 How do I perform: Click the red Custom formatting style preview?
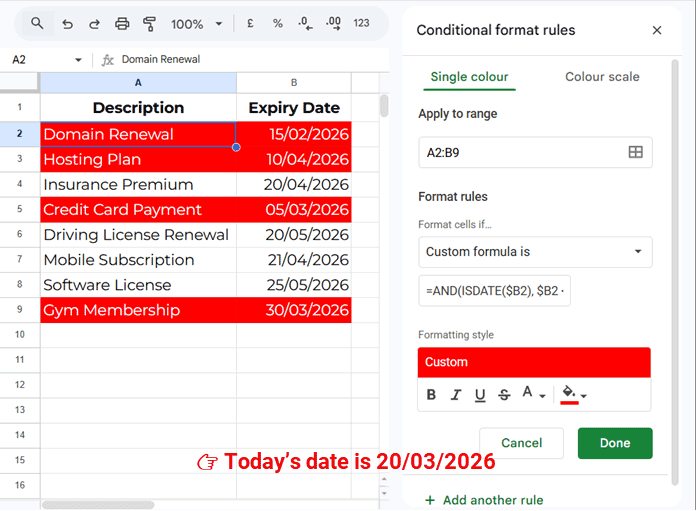(534, 362)
